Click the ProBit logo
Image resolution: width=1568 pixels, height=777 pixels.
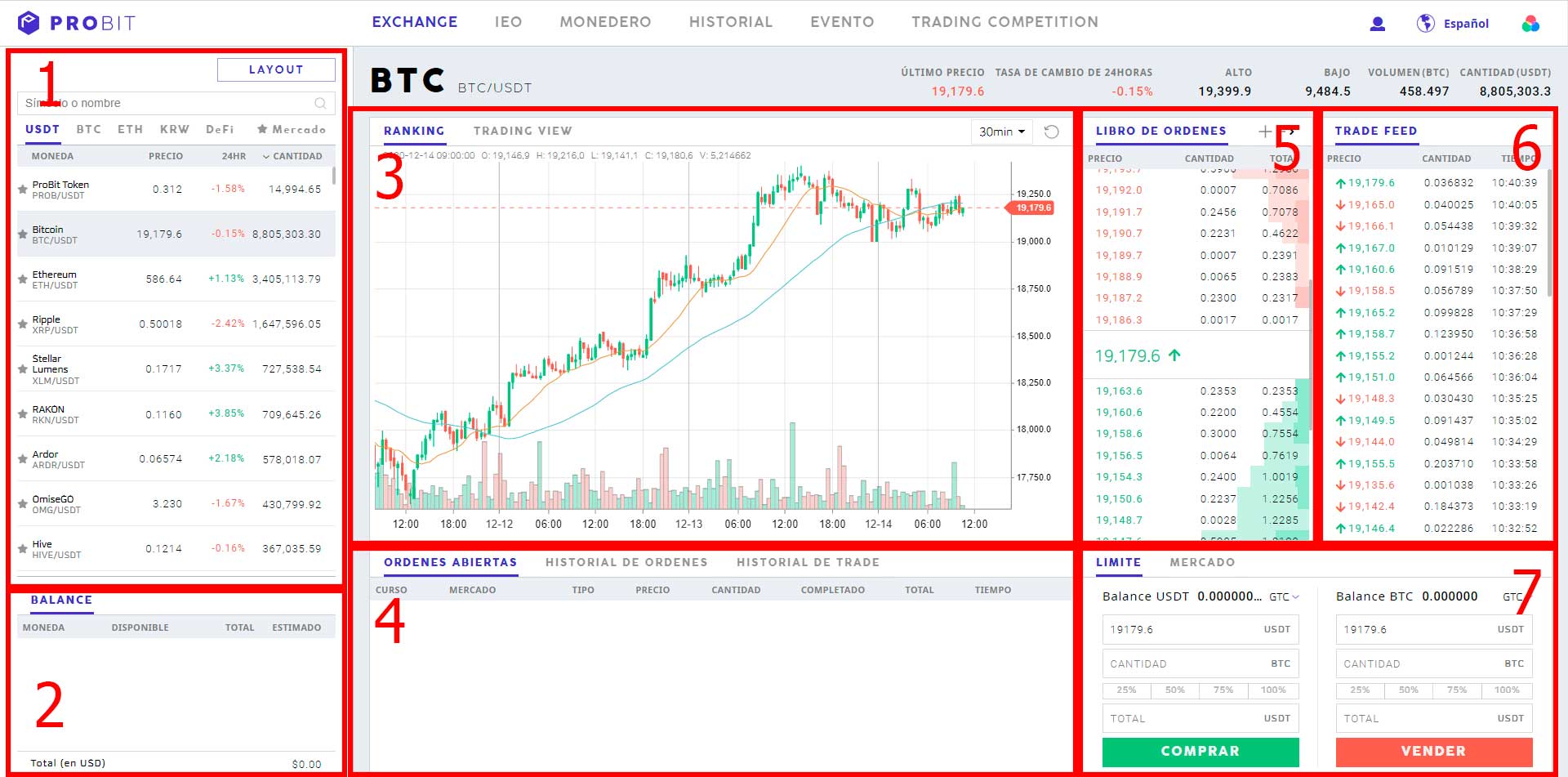point(76,23)
